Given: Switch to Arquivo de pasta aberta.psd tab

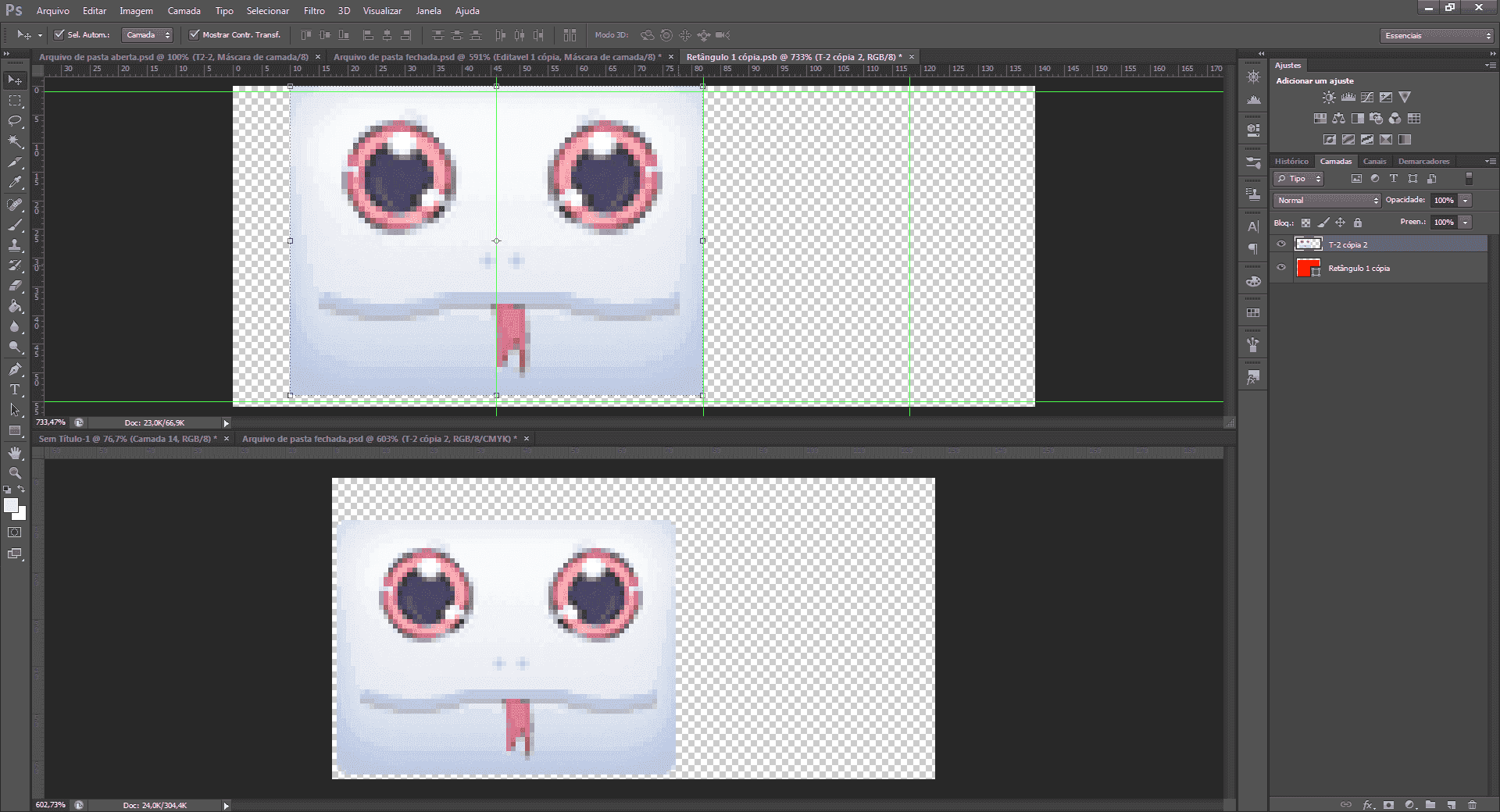Looking at the screenshot, I should [173, 57].
